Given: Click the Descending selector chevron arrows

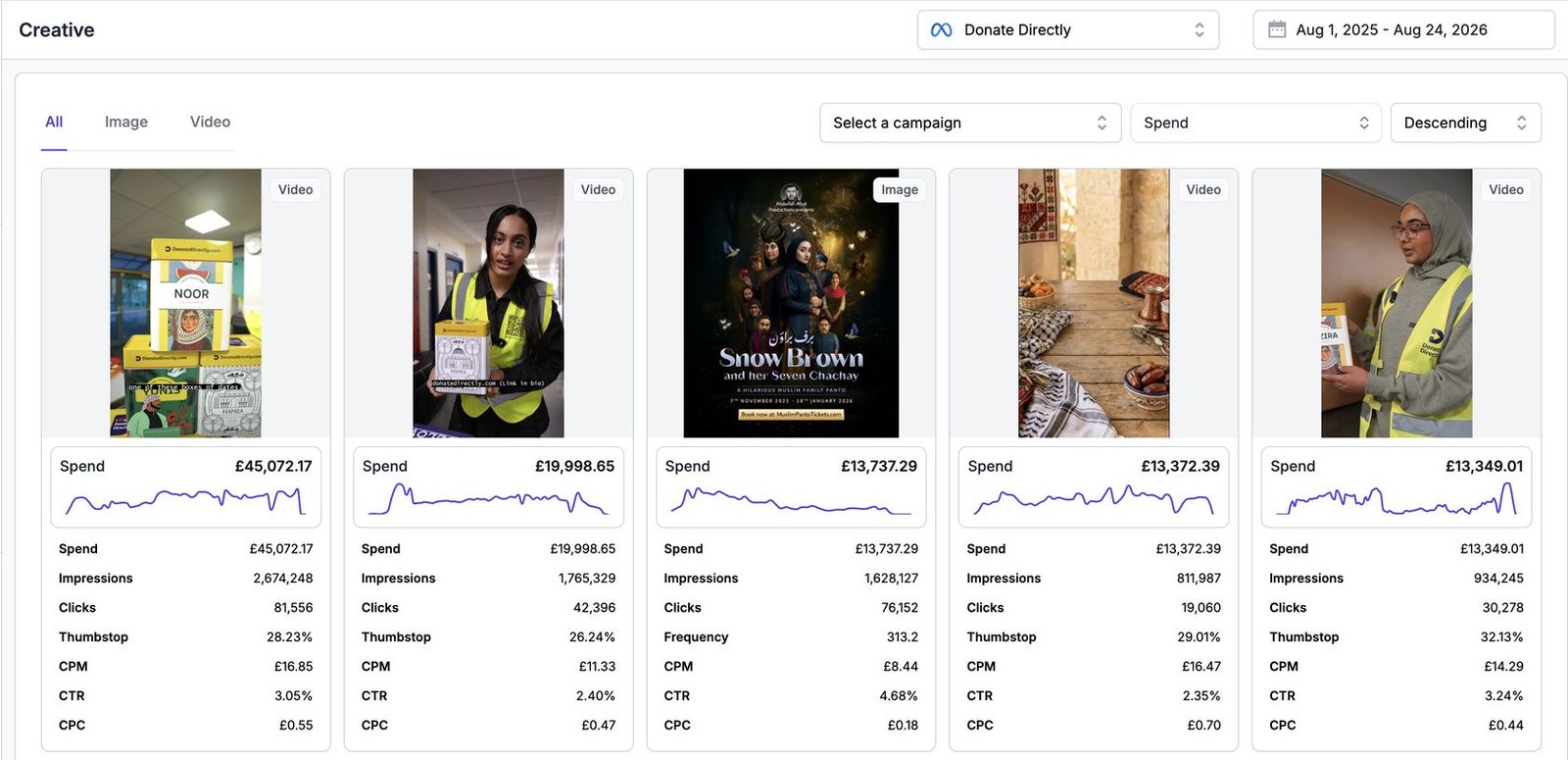Looking at the screenshot, I should click(x=1521, y=123).
